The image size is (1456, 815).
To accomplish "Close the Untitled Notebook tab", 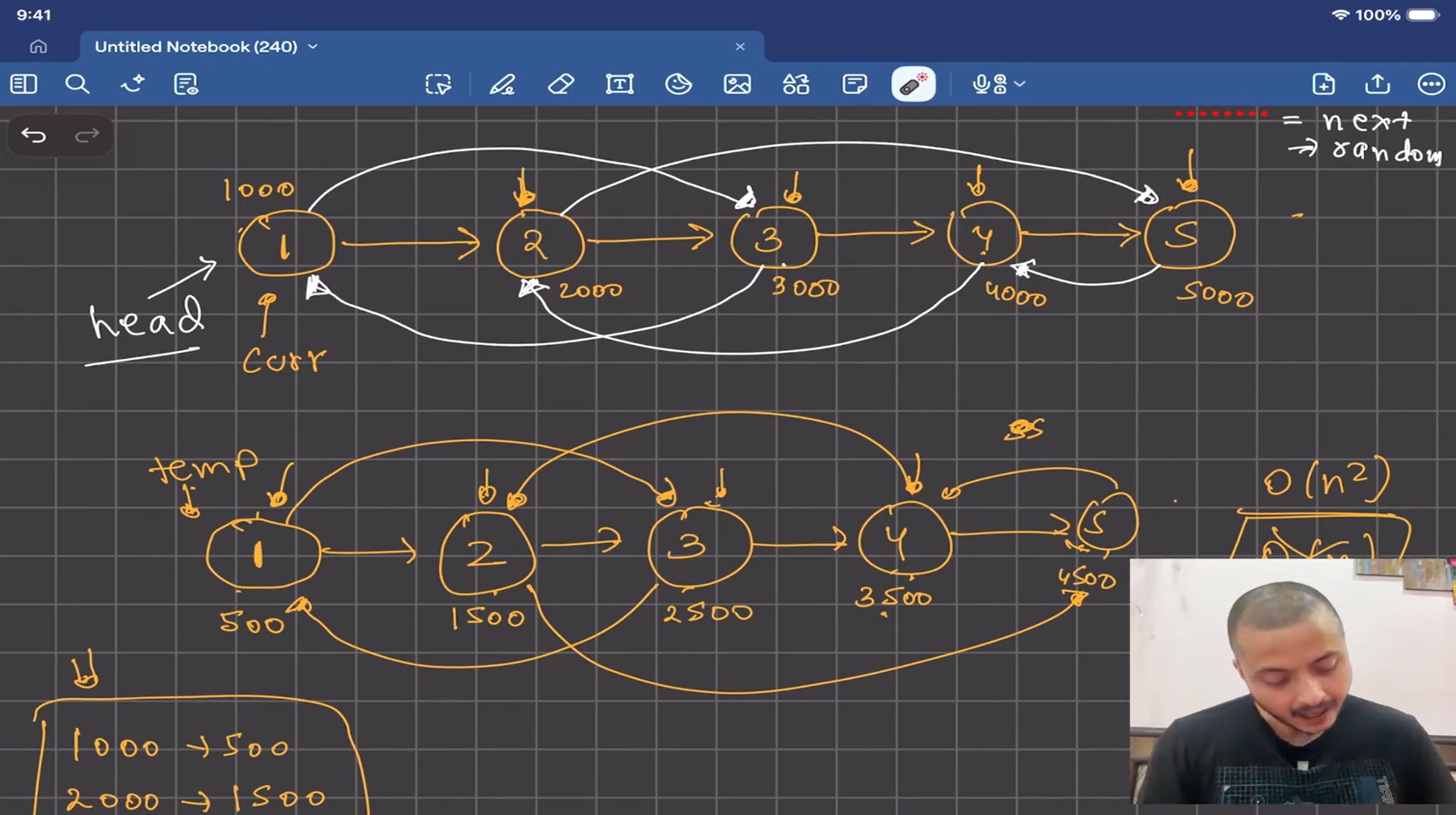I will (740, 47).
